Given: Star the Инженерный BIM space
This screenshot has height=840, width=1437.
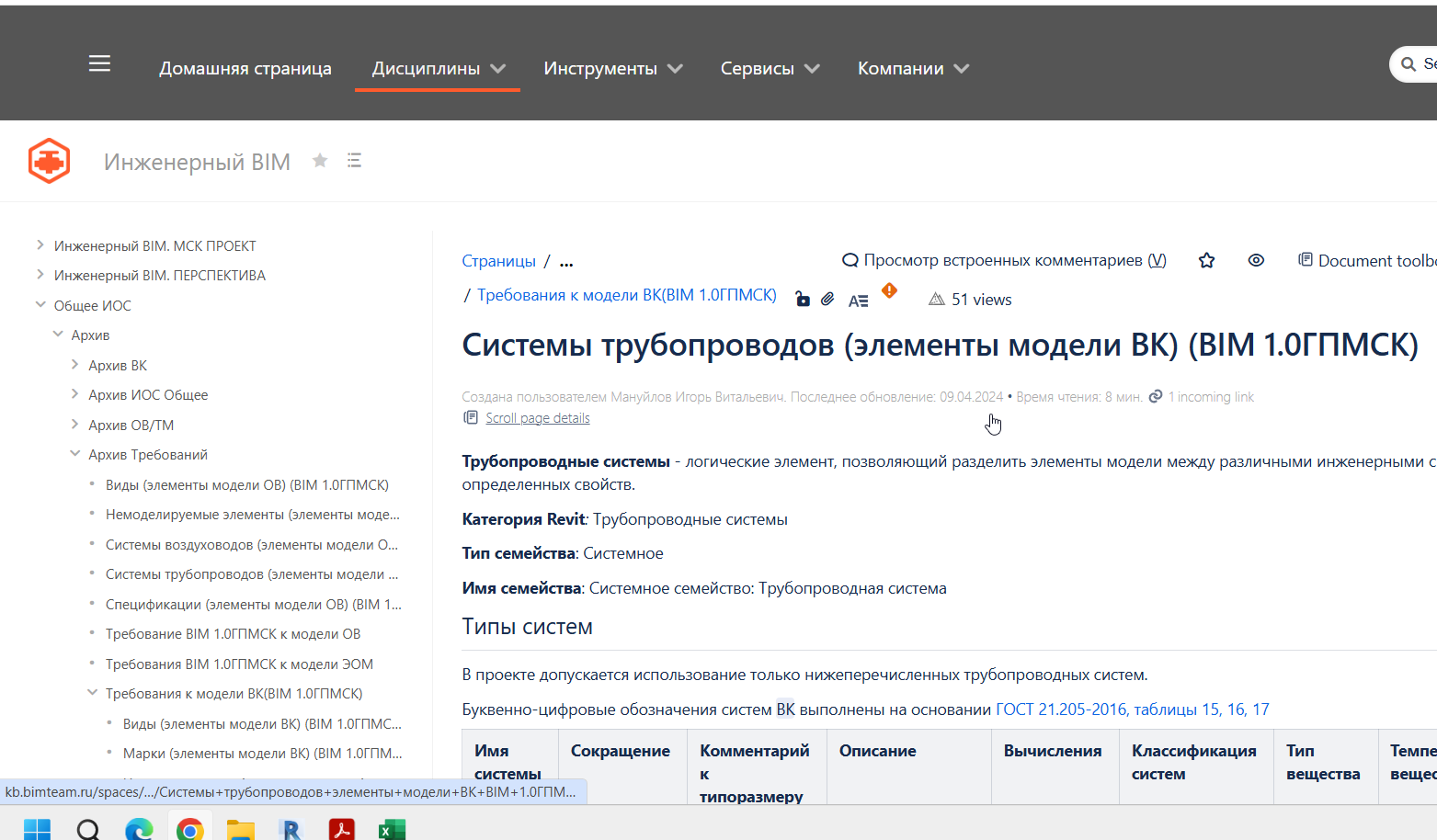Looking at the screenshot, I should [x=320, y=161].
